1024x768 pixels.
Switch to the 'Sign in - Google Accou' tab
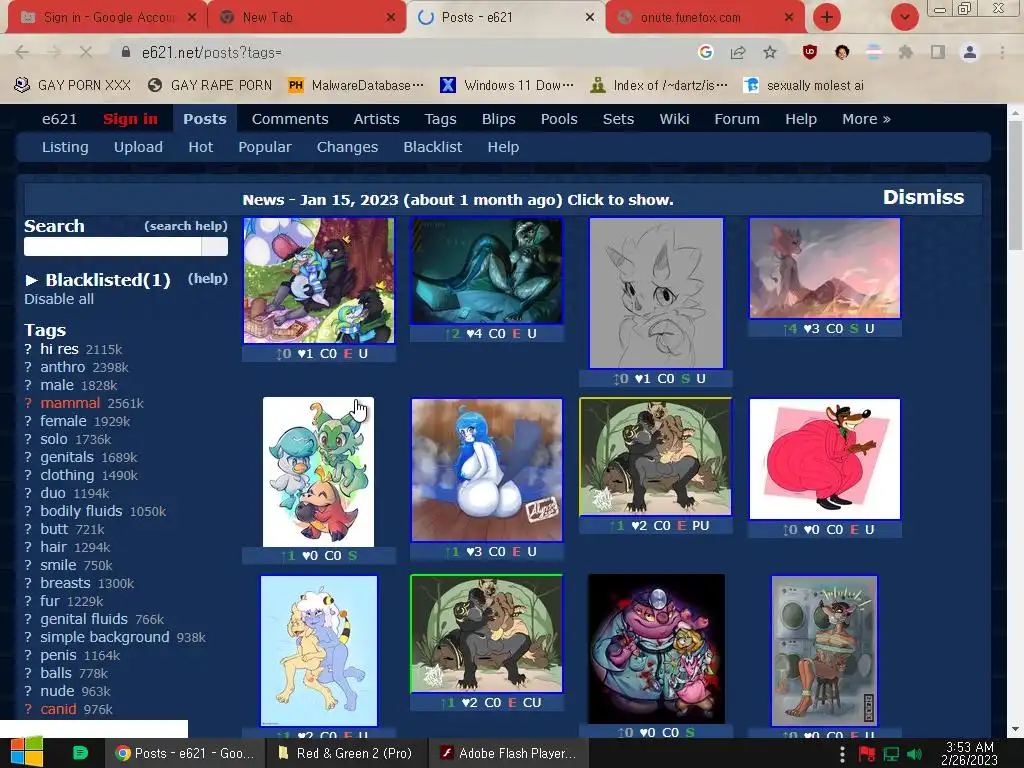pyautogui.click(x=108, y=18)
